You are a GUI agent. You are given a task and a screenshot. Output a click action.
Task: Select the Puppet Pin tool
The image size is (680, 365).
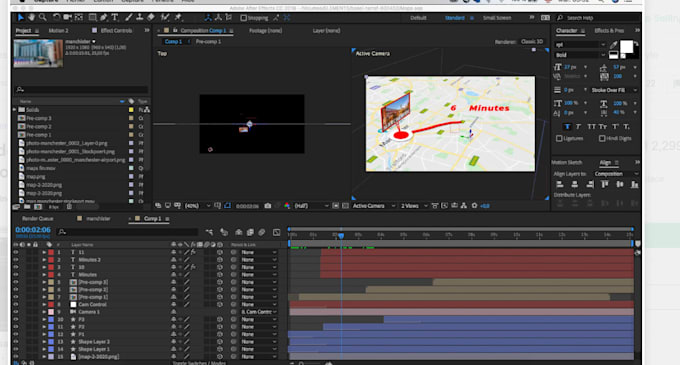coord(178,17)
